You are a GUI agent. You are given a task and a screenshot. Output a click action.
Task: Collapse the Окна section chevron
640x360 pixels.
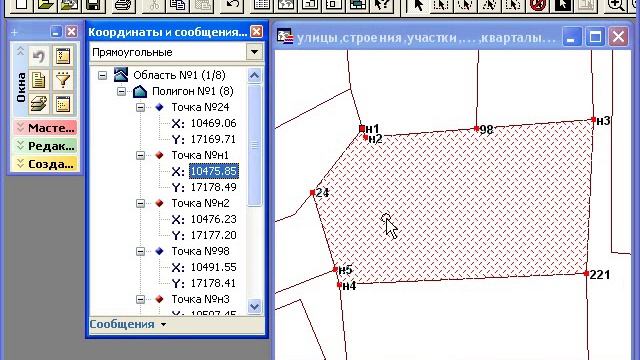[x=20, y=51]
